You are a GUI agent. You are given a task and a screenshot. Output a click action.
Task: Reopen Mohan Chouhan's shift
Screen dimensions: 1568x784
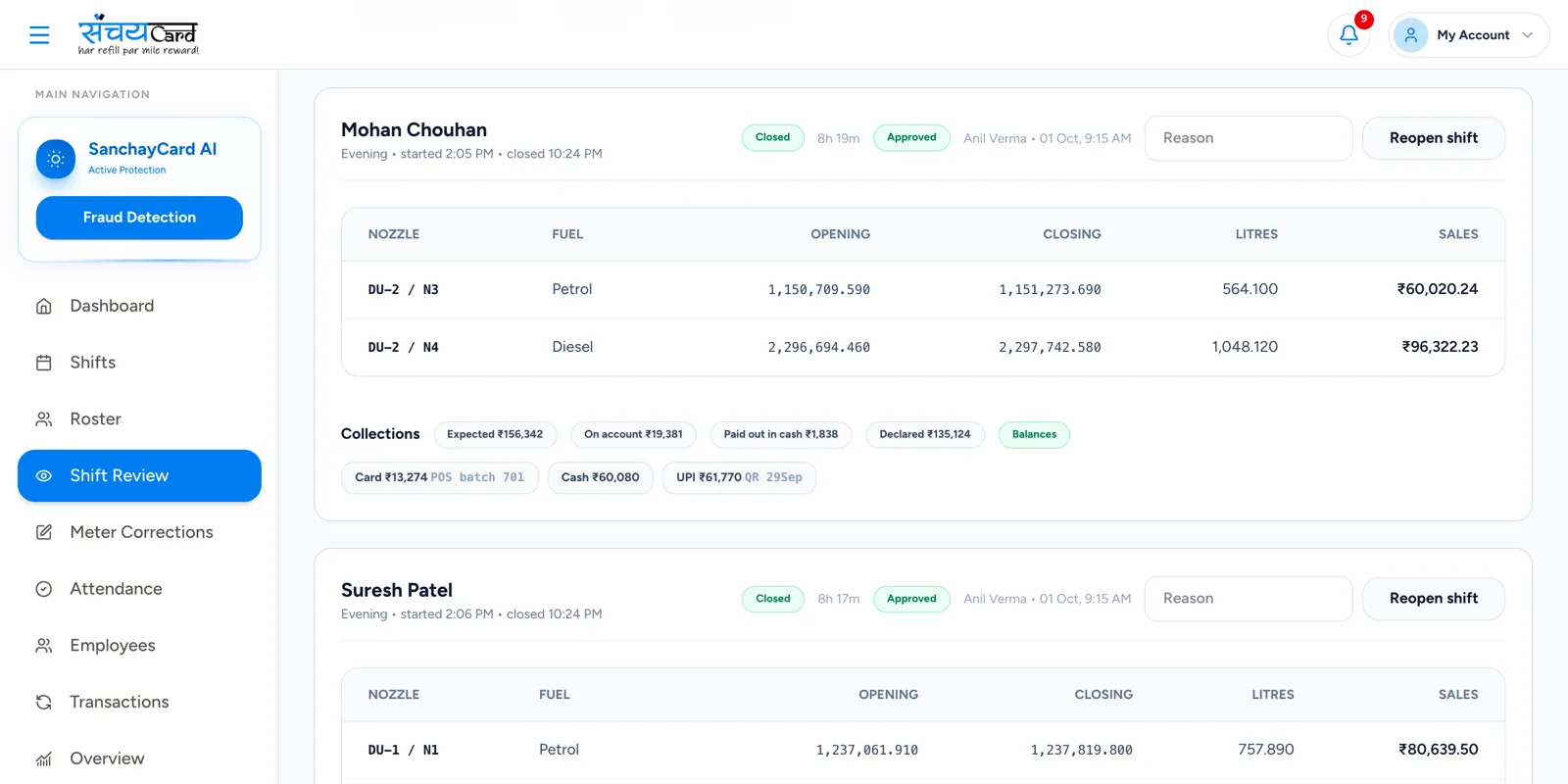[x=1434, y=138]
